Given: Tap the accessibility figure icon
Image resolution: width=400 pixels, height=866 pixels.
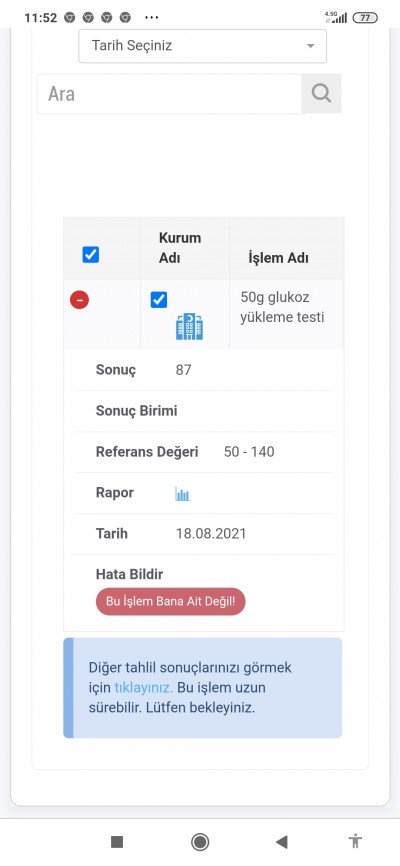Looking at the screenshot, I should click(355, 842).
